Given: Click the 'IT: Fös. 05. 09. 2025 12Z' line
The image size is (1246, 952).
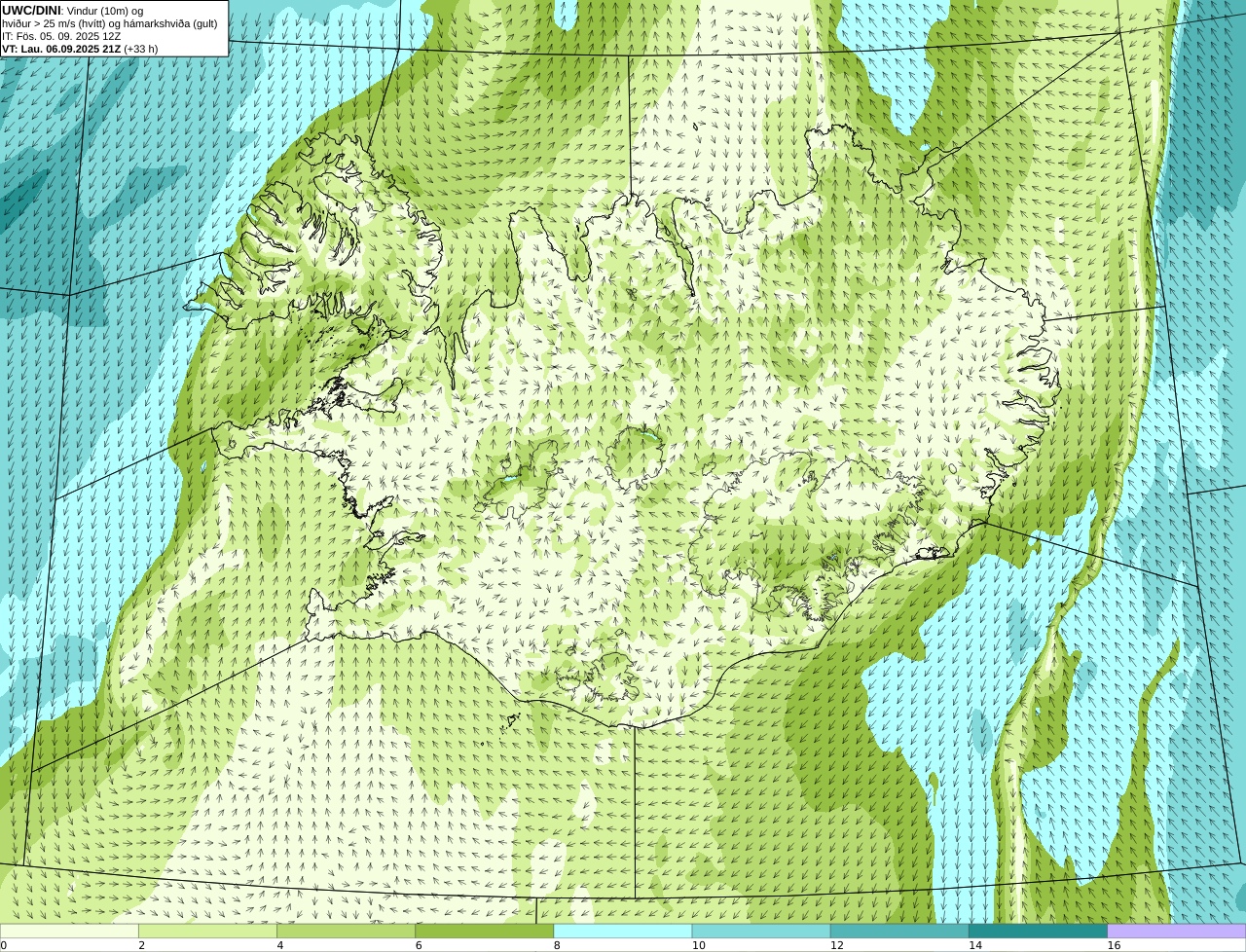Looking at the screenshot, I should point(61,36).
